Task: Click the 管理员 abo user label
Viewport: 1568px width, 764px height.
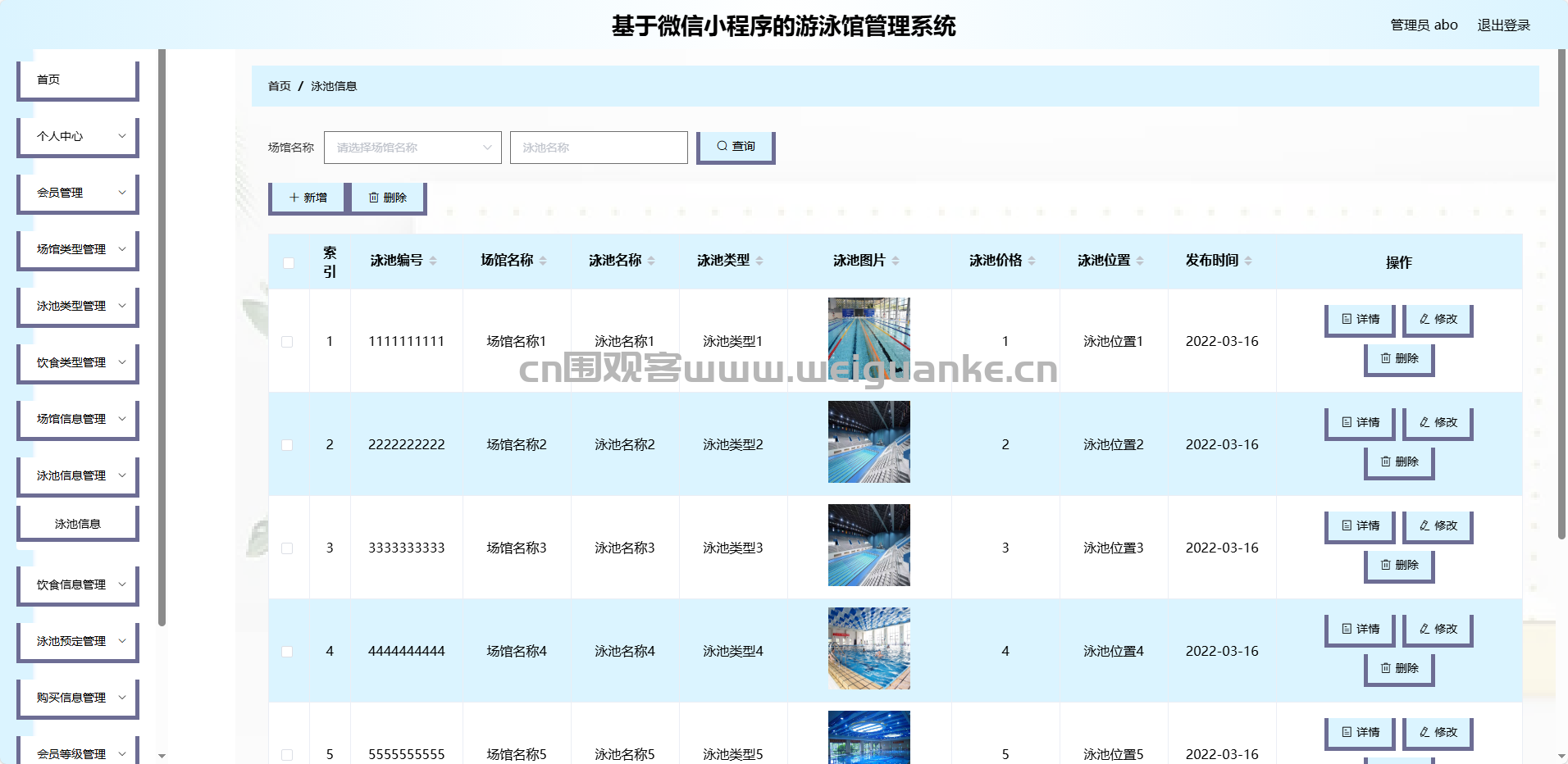Action: [1424, 25]
